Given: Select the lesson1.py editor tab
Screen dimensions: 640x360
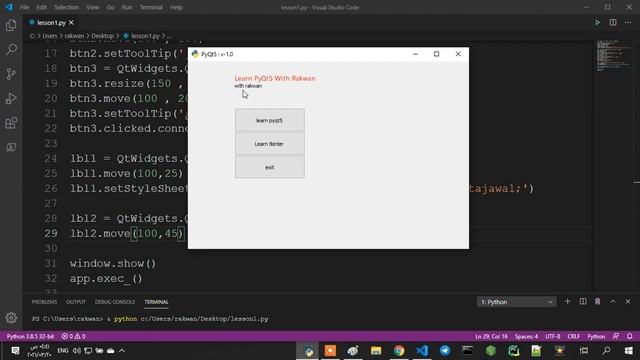Looking at the screenshot, I should click(x=51, y=23).
